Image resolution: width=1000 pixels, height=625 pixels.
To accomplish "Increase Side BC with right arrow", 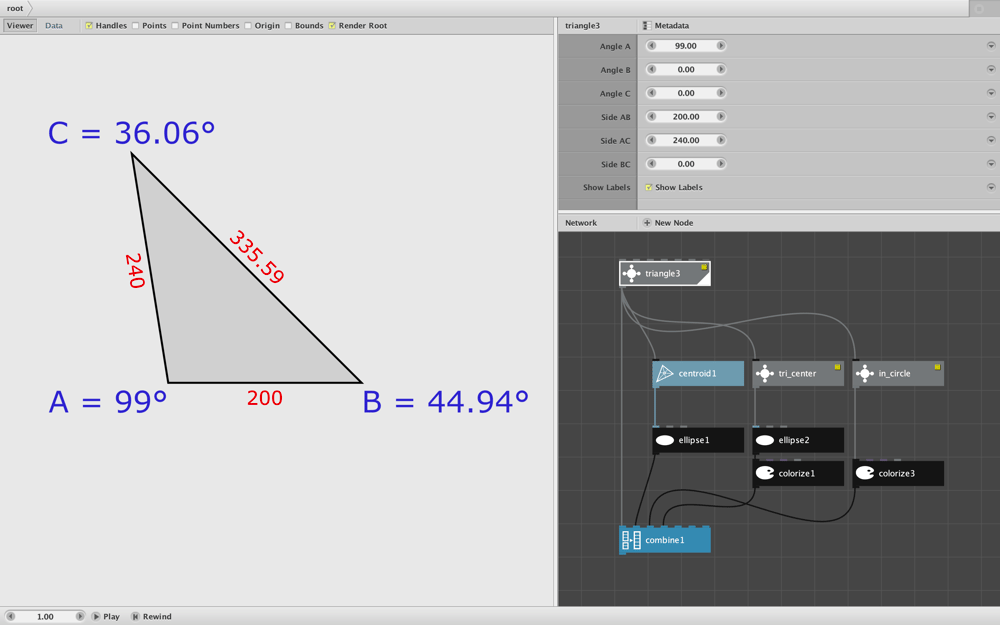I will [721, 164].
